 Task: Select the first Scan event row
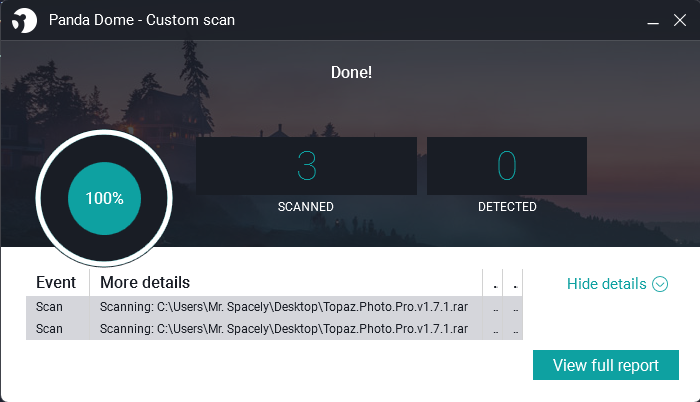tap(274, 307)
